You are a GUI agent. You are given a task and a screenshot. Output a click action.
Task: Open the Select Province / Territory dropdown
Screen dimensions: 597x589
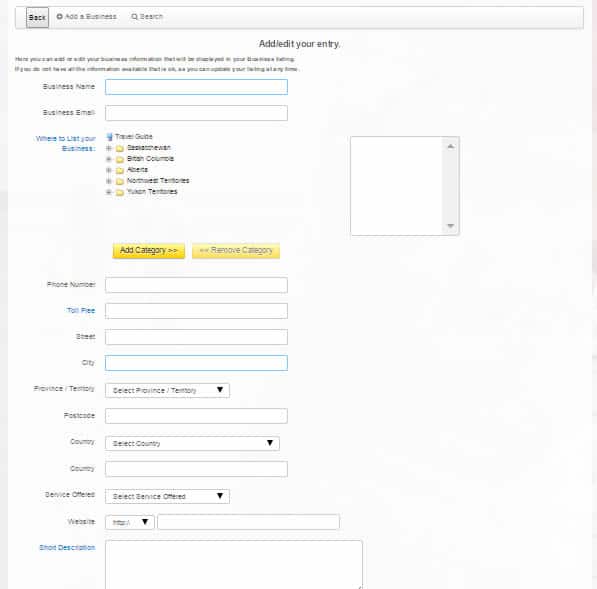pos(168,390)
